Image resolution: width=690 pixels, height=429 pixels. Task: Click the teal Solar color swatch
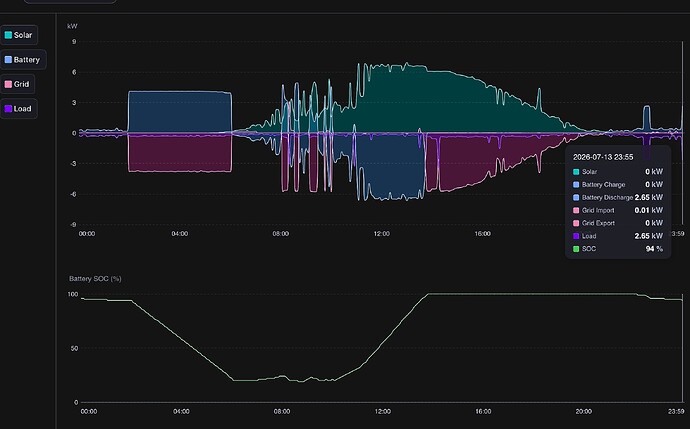(8, 35)
